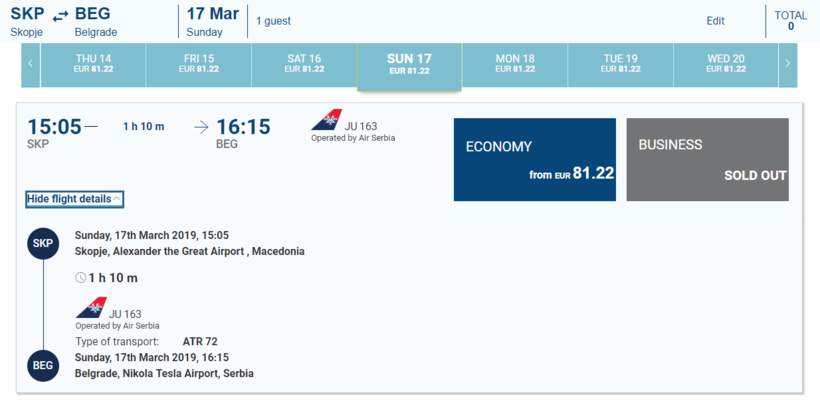The width and height of the screenshot is (820, 403).
Task: Click the next dates arrow
Action: click(788, 64)
